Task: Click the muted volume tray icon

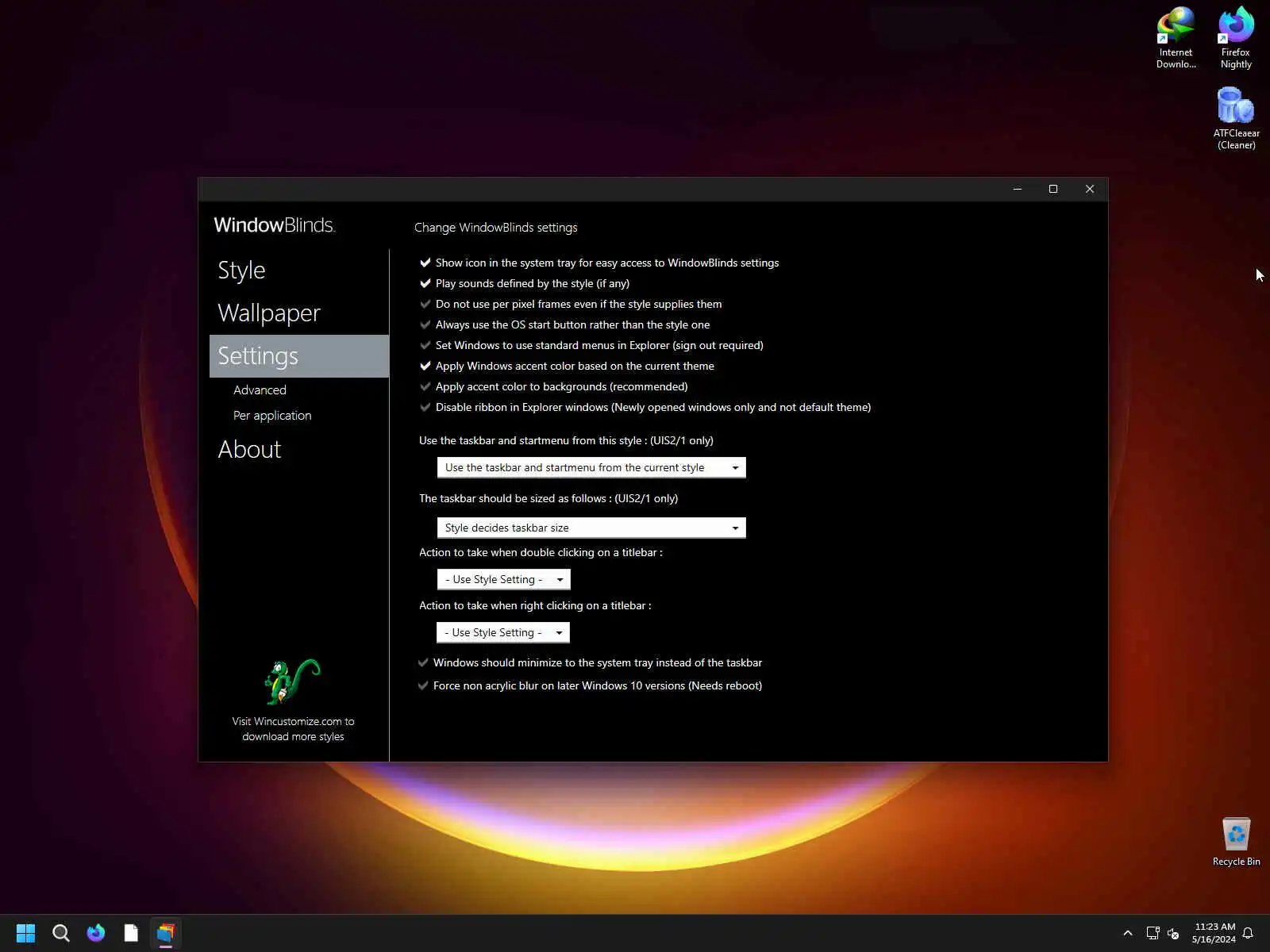Action: click(x=1173, y=933)
